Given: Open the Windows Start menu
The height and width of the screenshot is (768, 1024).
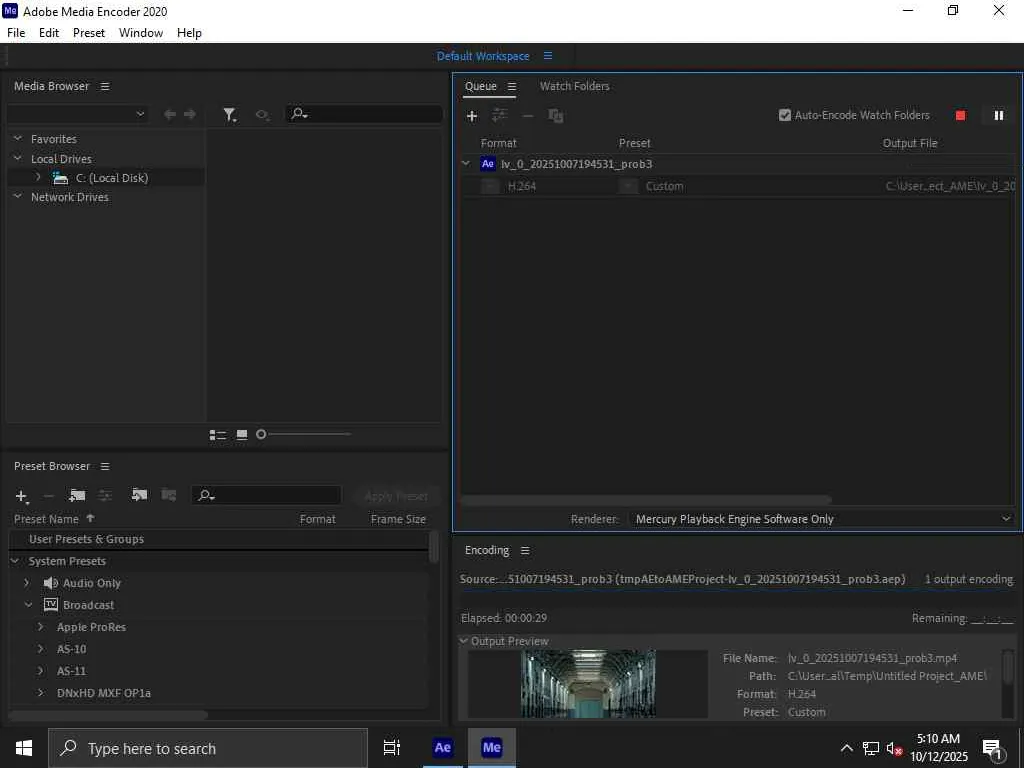Looking at the screenshot, I should point(24,748).
